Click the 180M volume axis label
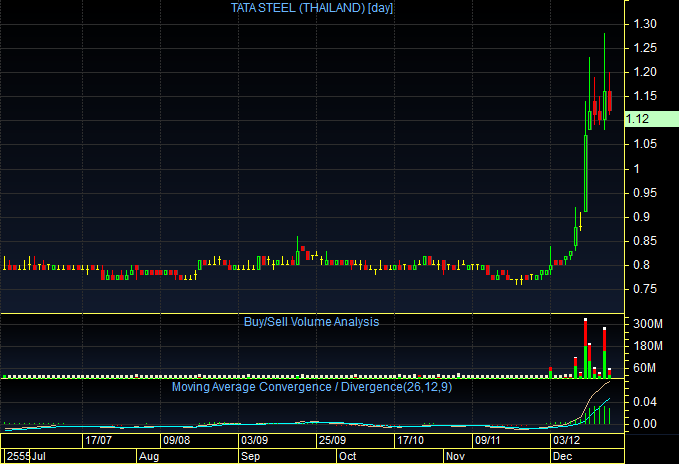Viewport: 679px width, 464px height. click(x=648, y=346)
